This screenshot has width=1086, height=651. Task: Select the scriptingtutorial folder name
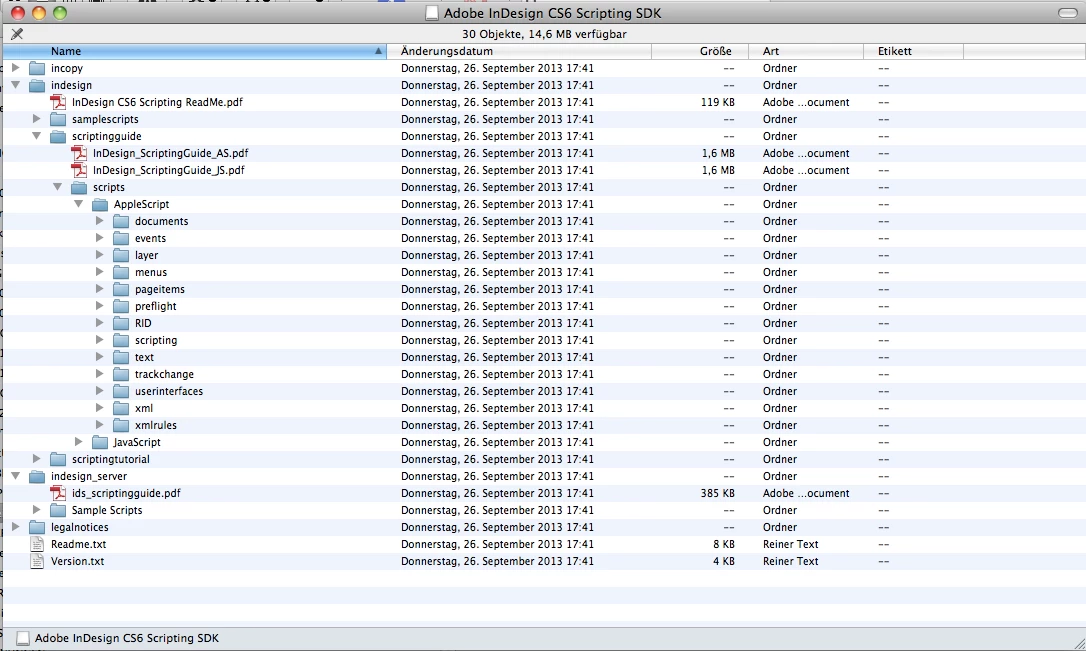click(x=111, y=459)
